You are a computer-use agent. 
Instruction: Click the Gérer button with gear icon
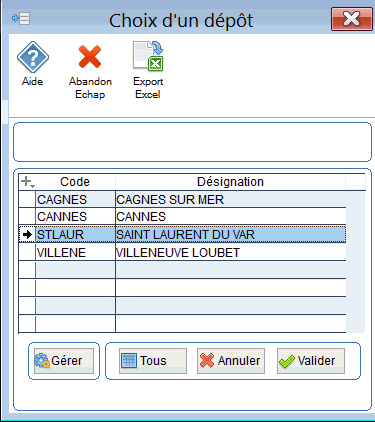64,361
